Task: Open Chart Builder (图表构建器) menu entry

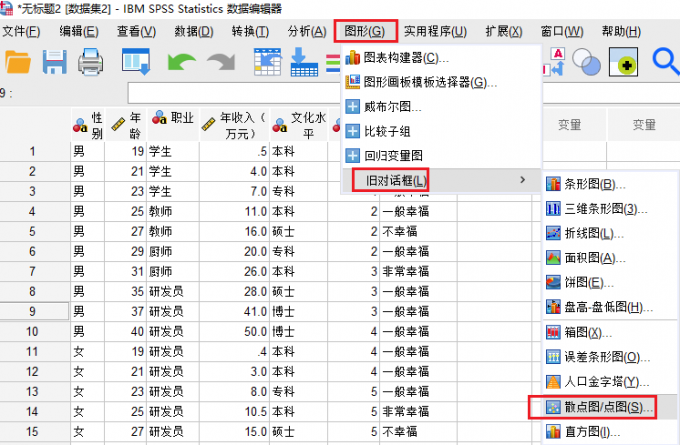Action: (x=441, y=57)
